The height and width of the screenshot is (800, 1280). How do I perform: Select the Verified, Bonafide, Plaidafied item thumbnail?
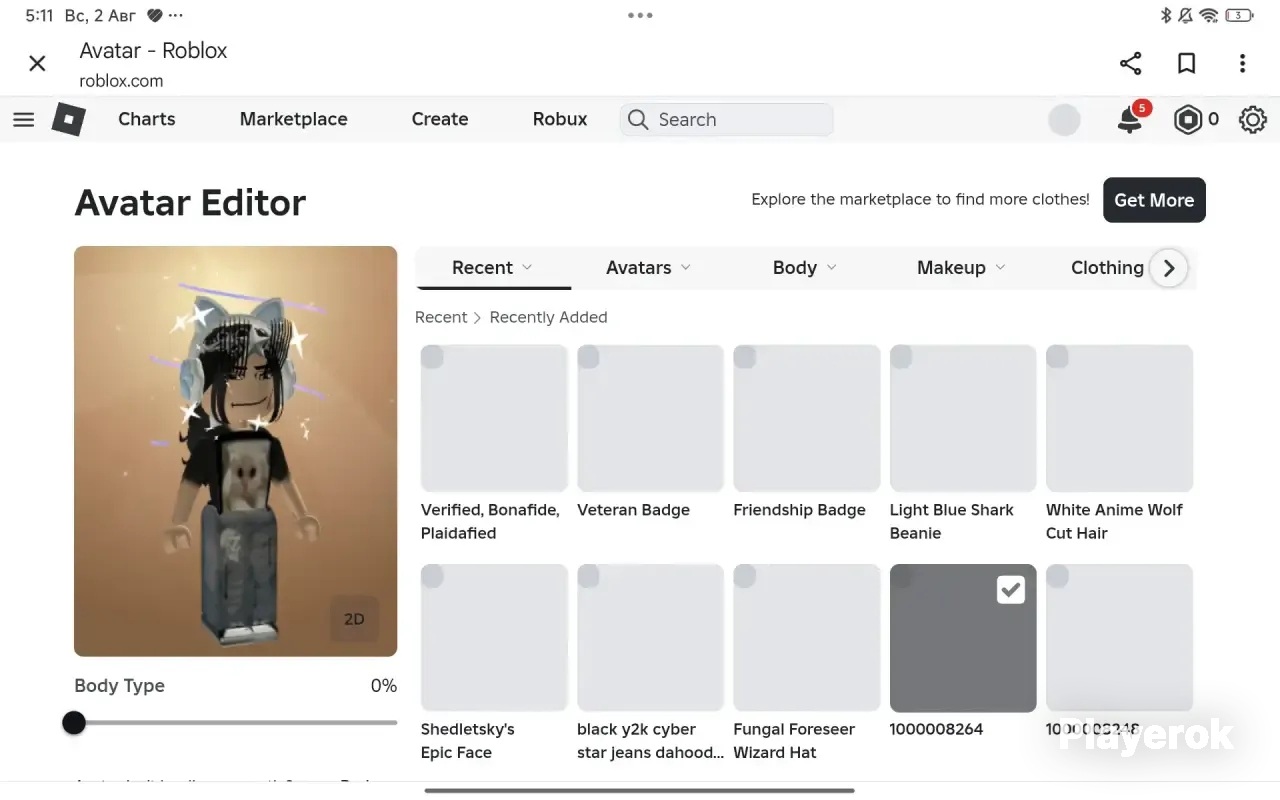point(494,418)
